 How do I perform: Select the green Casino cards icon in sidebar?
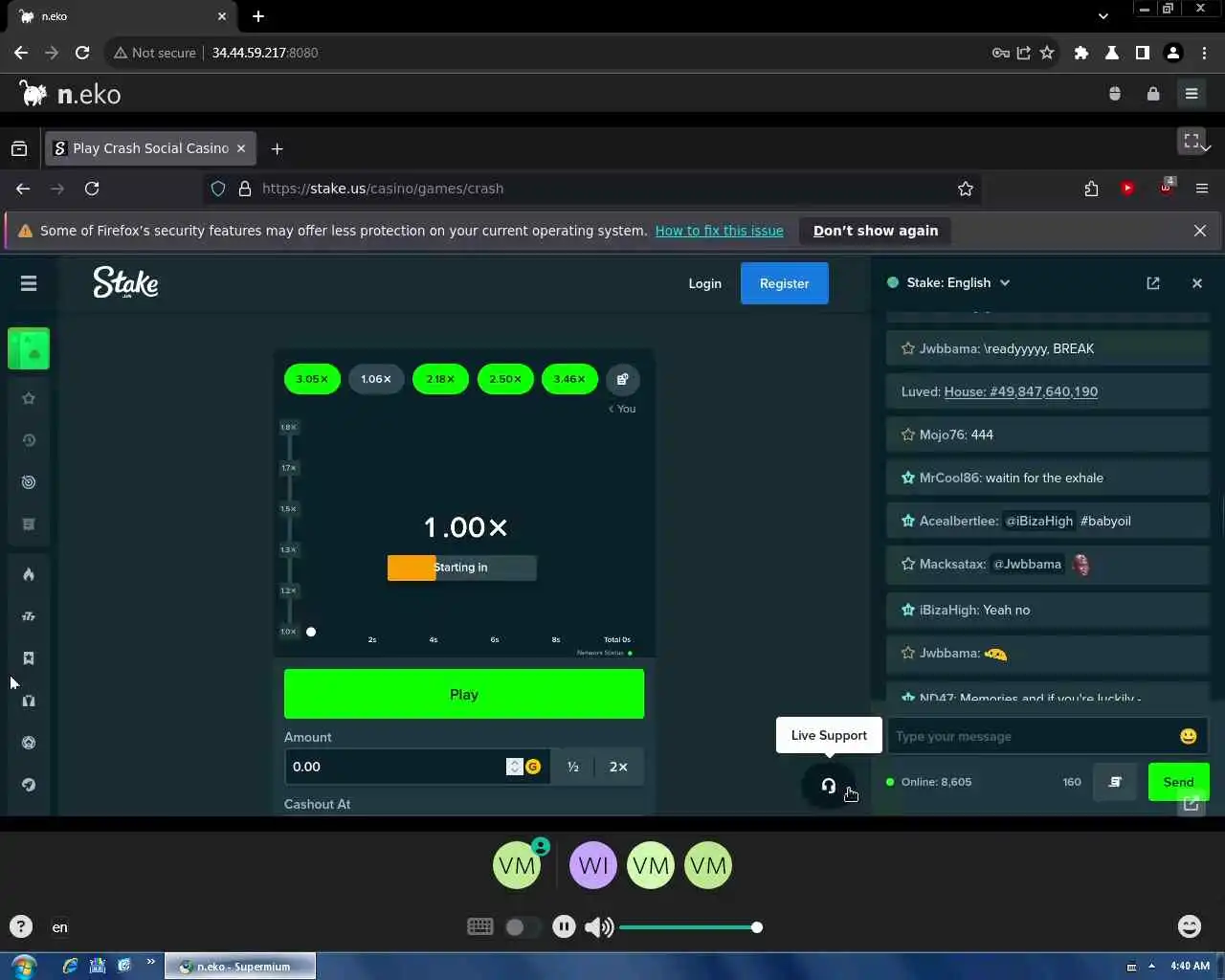[29, 348]
